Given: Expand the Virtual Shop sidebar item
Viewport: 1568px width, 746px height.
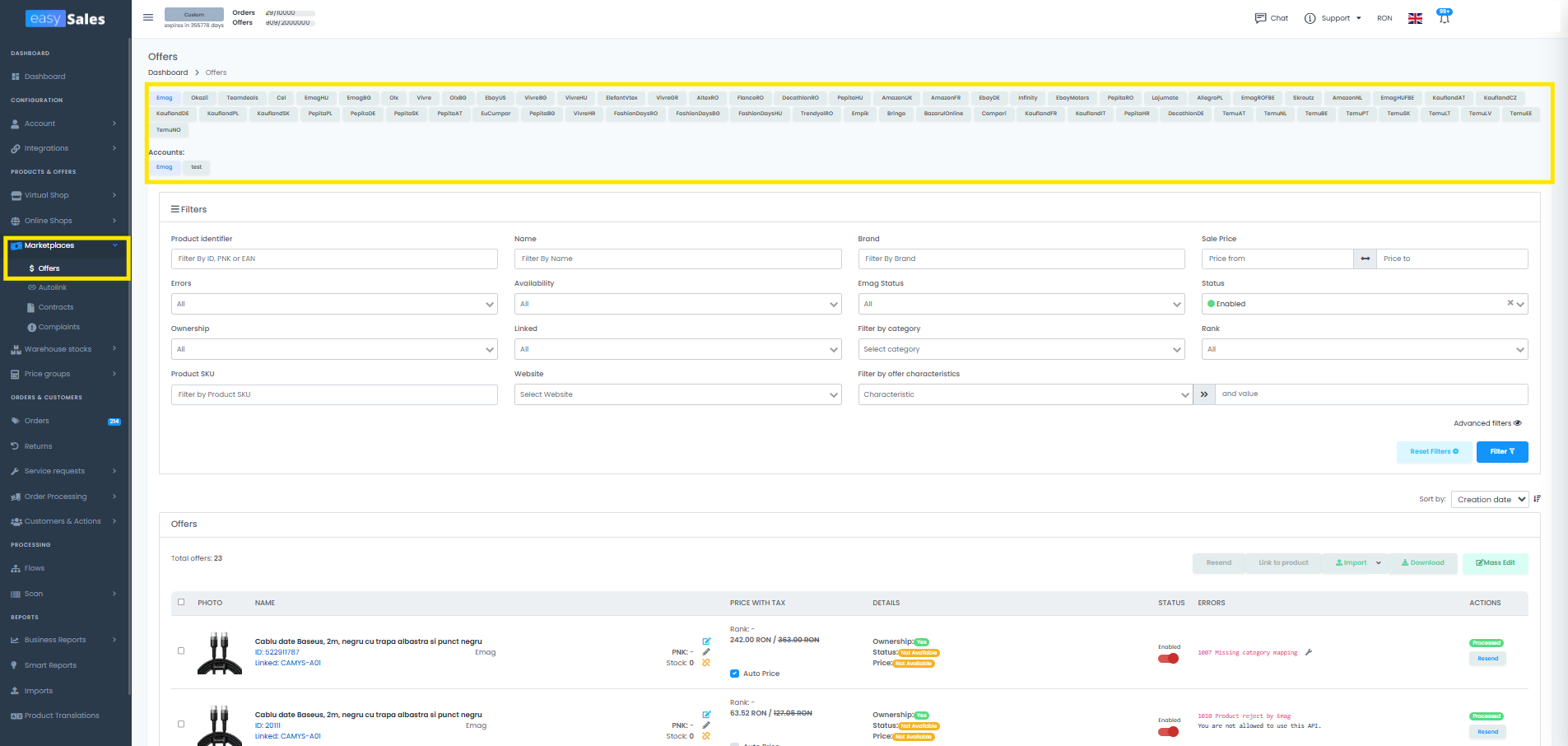Looking at the screenshot, I should click(64, 195).
